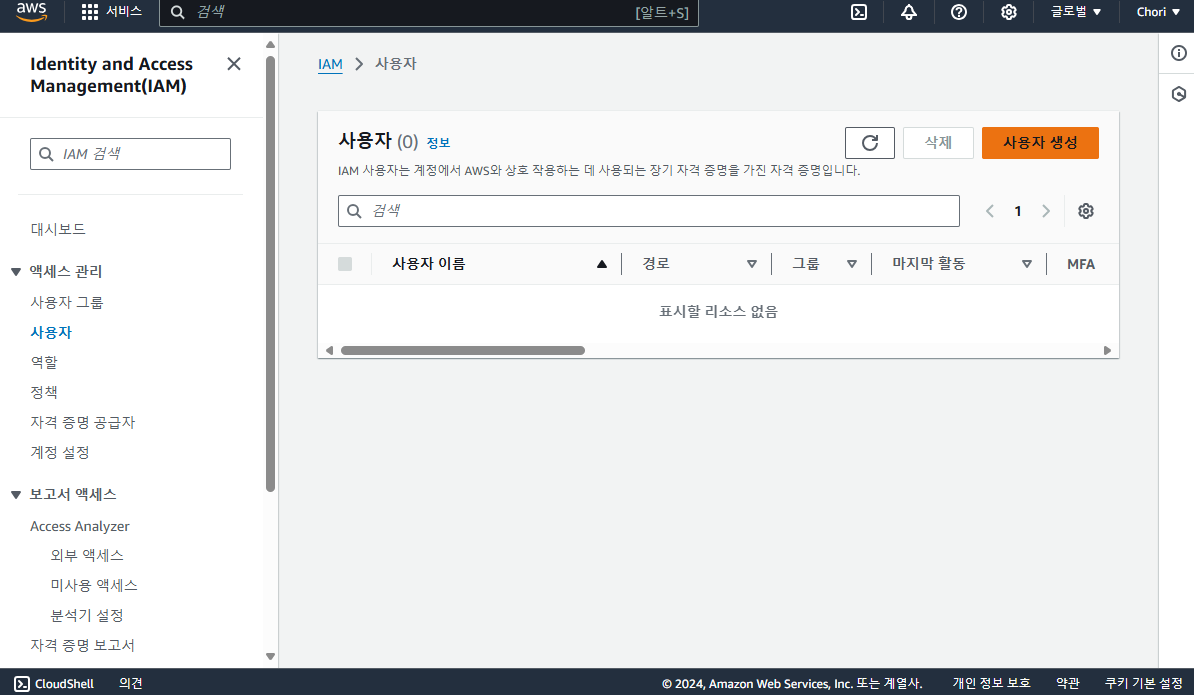Sort by 마지막 활동 column arrow
Viewport: 1194px width, 695px height.
(x=1026, y=264)
